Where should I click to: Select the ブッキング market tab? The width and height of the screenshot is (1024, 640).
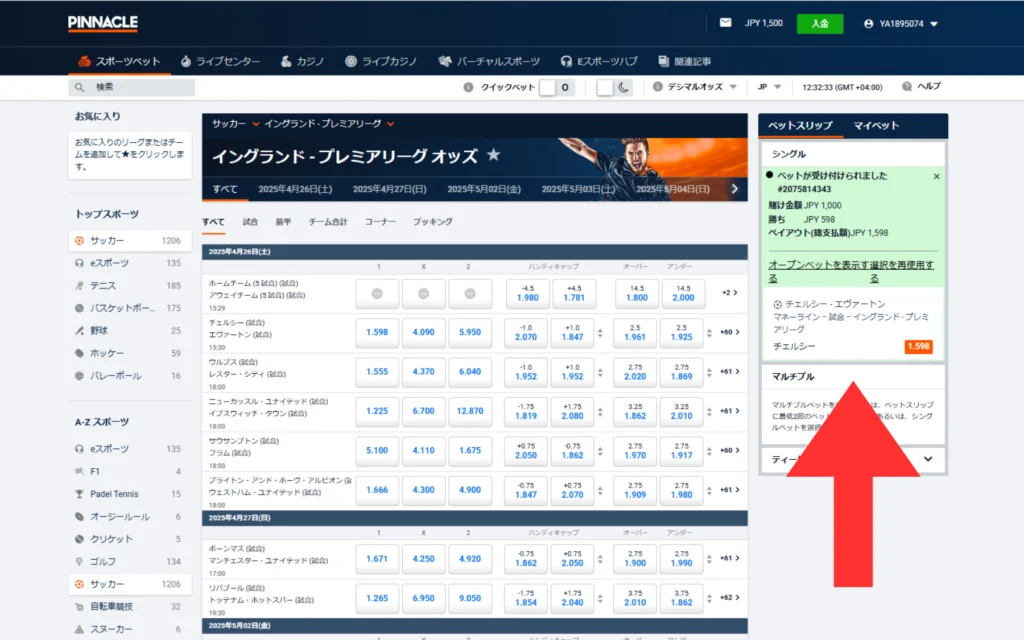pos(432,221)
